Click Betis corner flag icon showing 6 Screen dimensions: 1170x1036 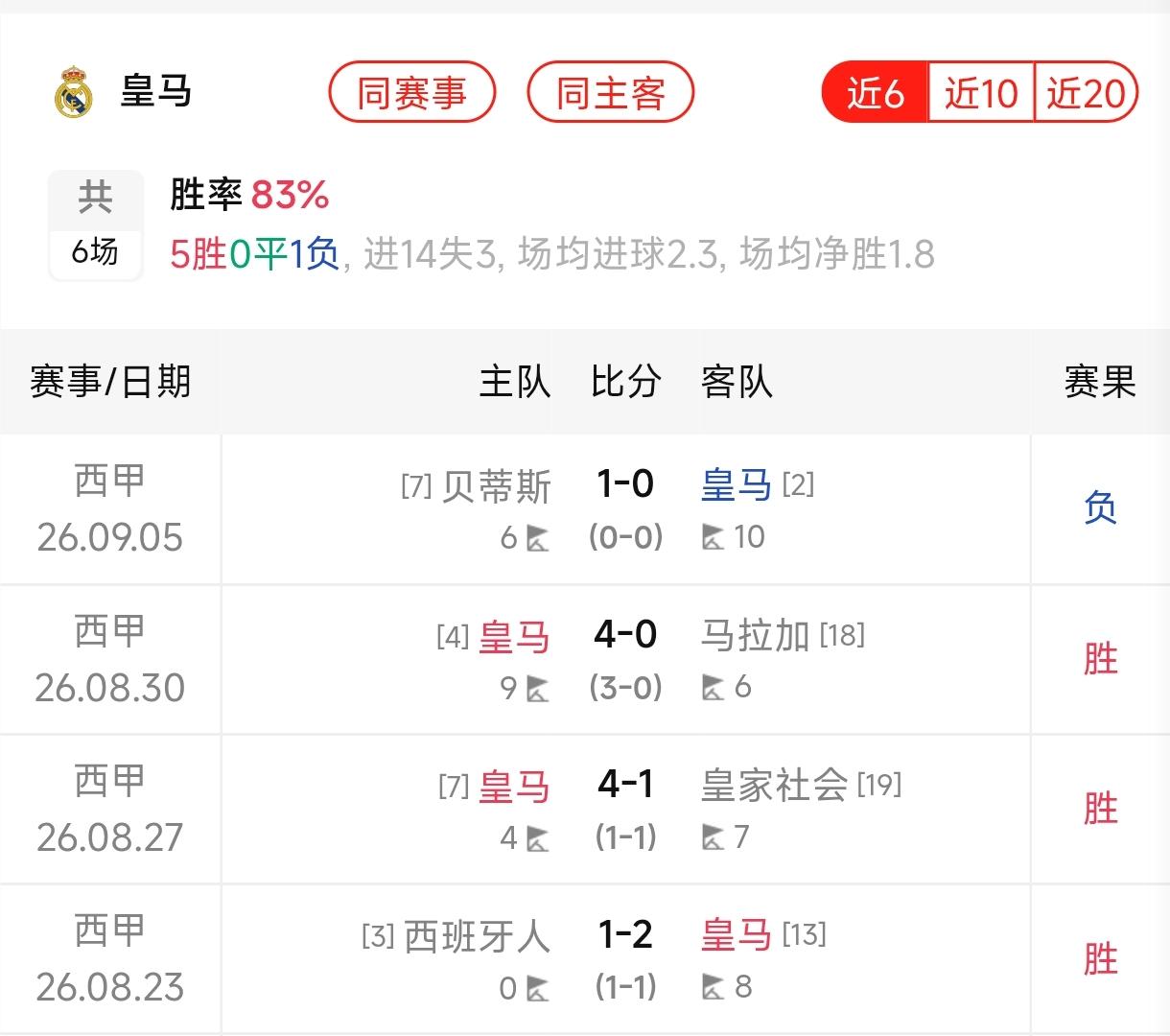coord(538,538)
